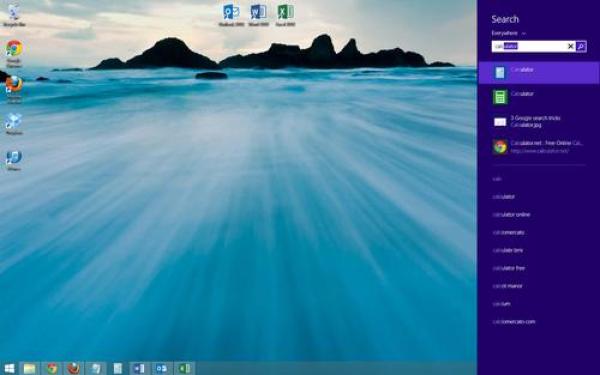Choose the 'calciomercato.com' suggestion

click(x=514, y=322)
